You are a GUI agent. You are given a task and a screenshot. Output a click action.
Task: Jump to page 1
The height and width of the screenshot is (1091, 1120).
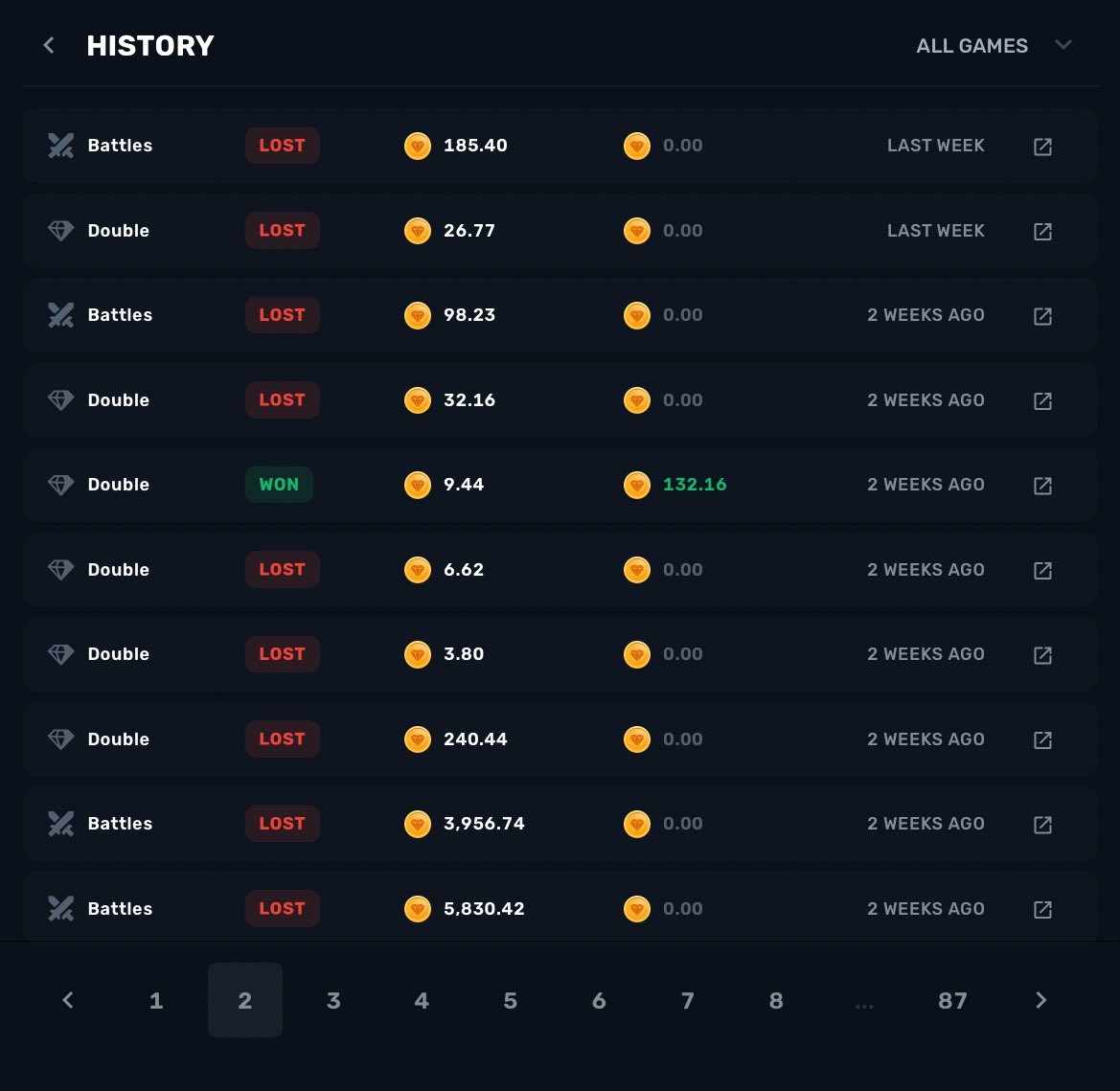(x=156, y=1000)
